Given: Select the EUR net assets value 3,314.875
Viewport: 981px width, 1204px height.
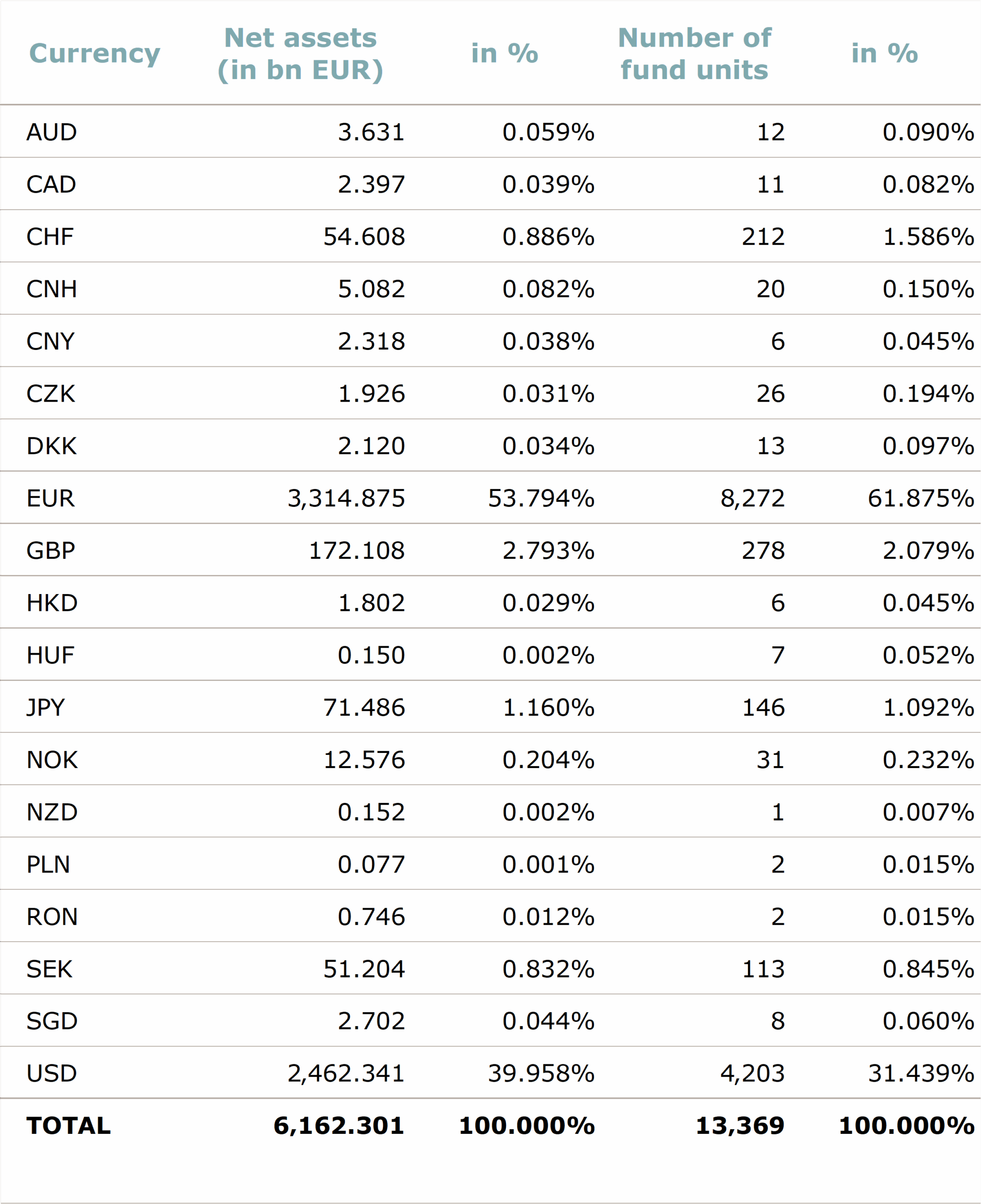Looking at the screenshot, I should tap(346, 498).
